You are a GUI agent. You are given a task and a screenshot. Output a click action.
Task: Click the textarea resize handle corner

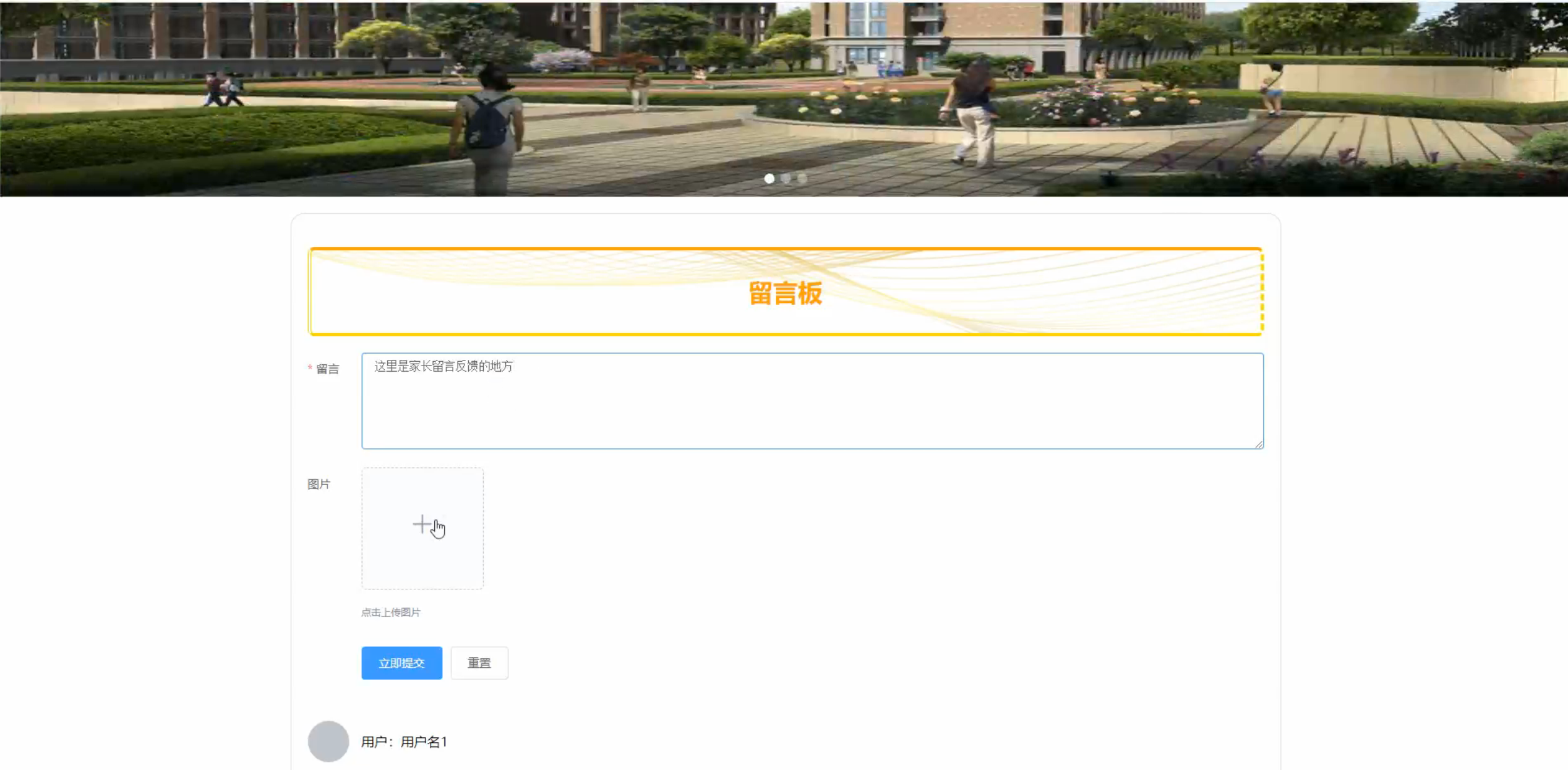[x=1258, y=443]
